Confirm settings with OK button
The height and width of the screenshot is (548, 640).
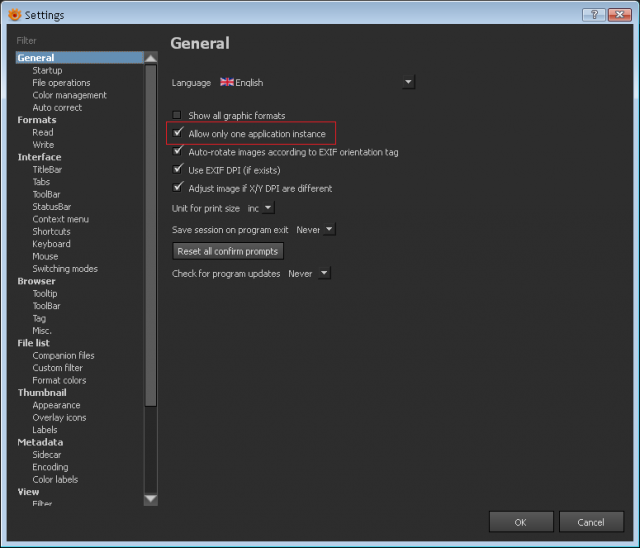click(x=521, y=522)
